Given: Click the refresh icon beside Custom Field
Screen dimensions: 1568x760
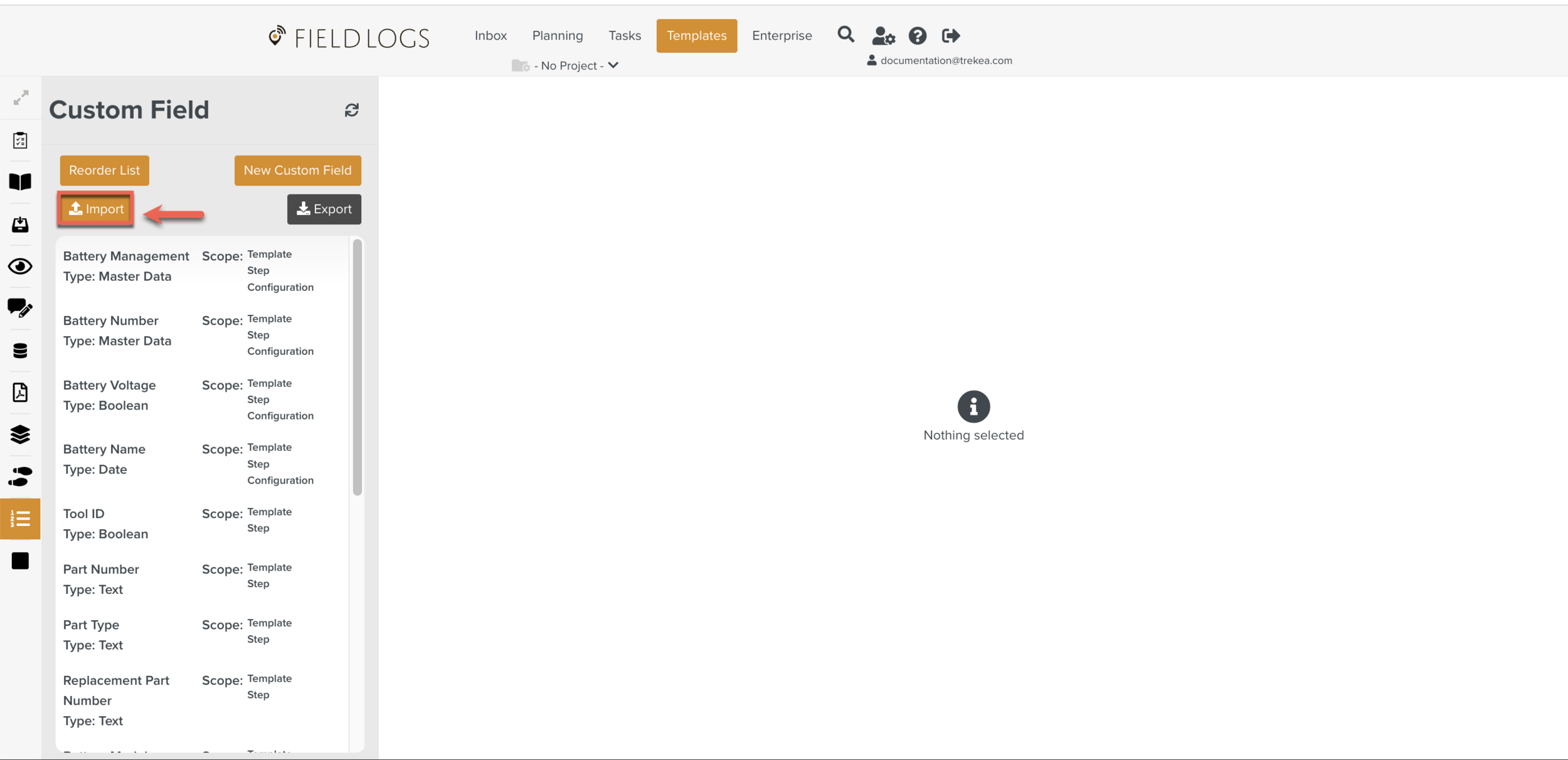Looking at the screenshot, I should (x=351, y=110).
